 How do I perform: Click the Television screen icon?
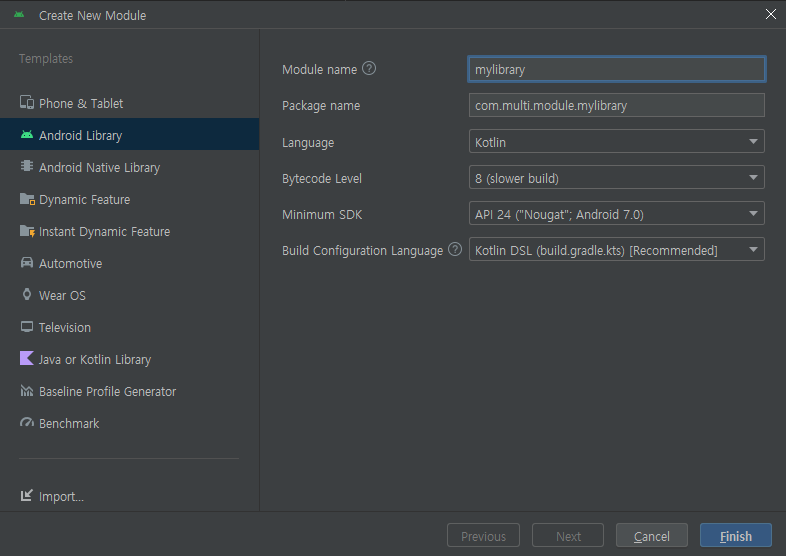point(27,327)
